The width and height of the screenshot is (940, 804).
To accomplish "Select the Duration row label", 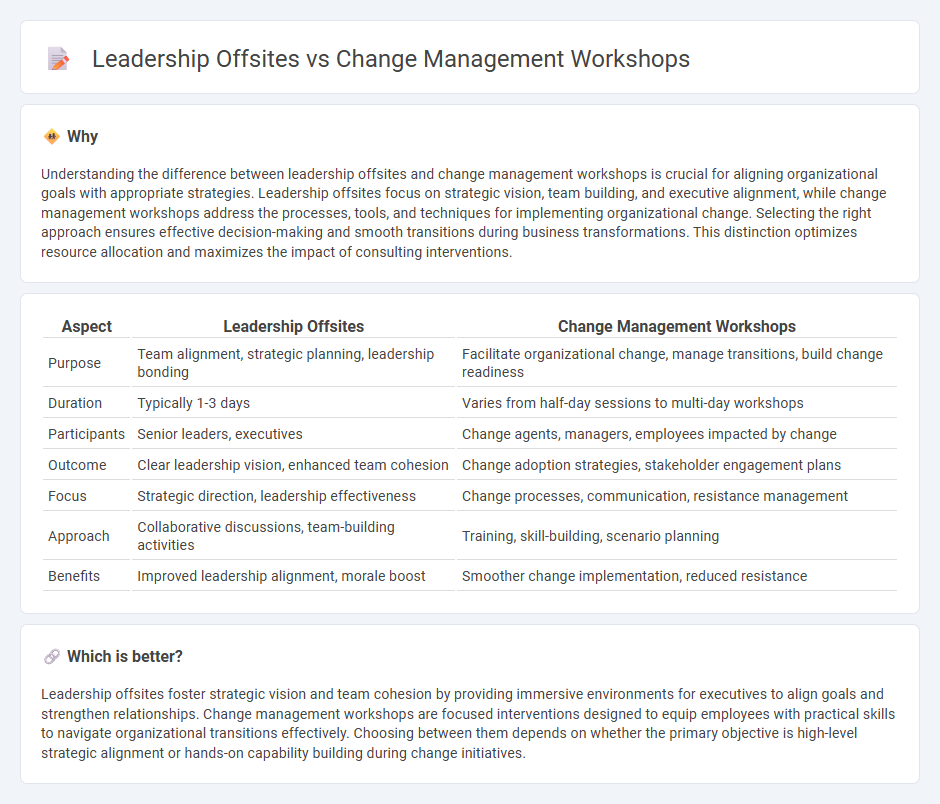I will point(75,403).
